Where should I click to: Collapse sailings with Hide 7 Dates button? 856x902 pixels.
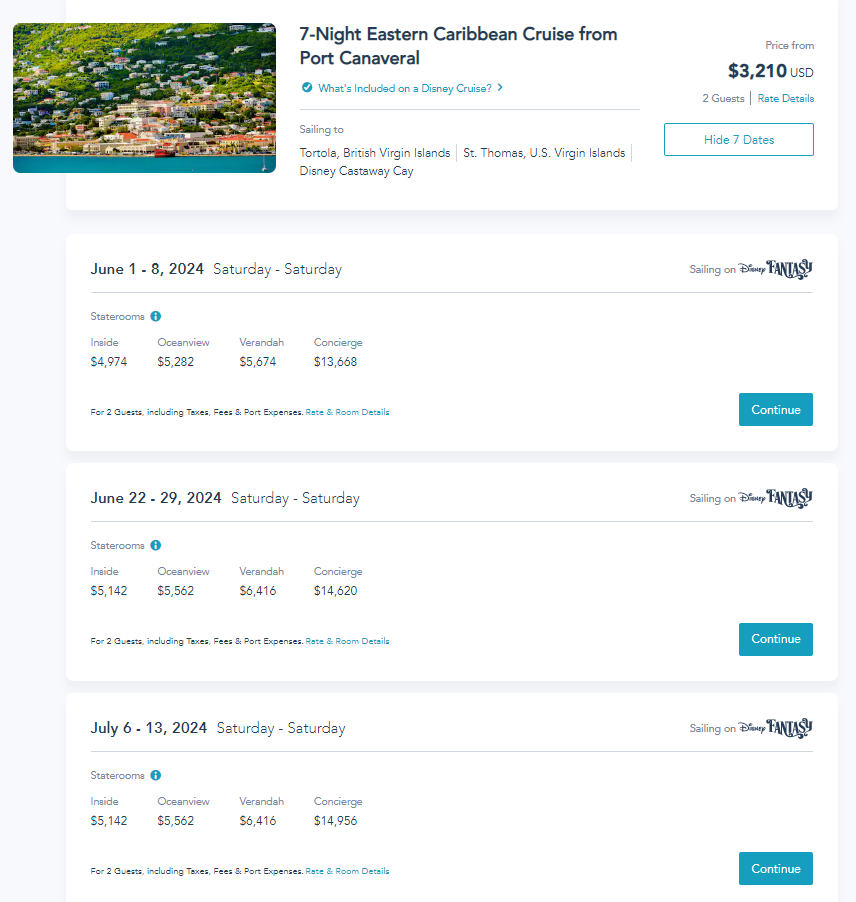[x=738, y=140]
